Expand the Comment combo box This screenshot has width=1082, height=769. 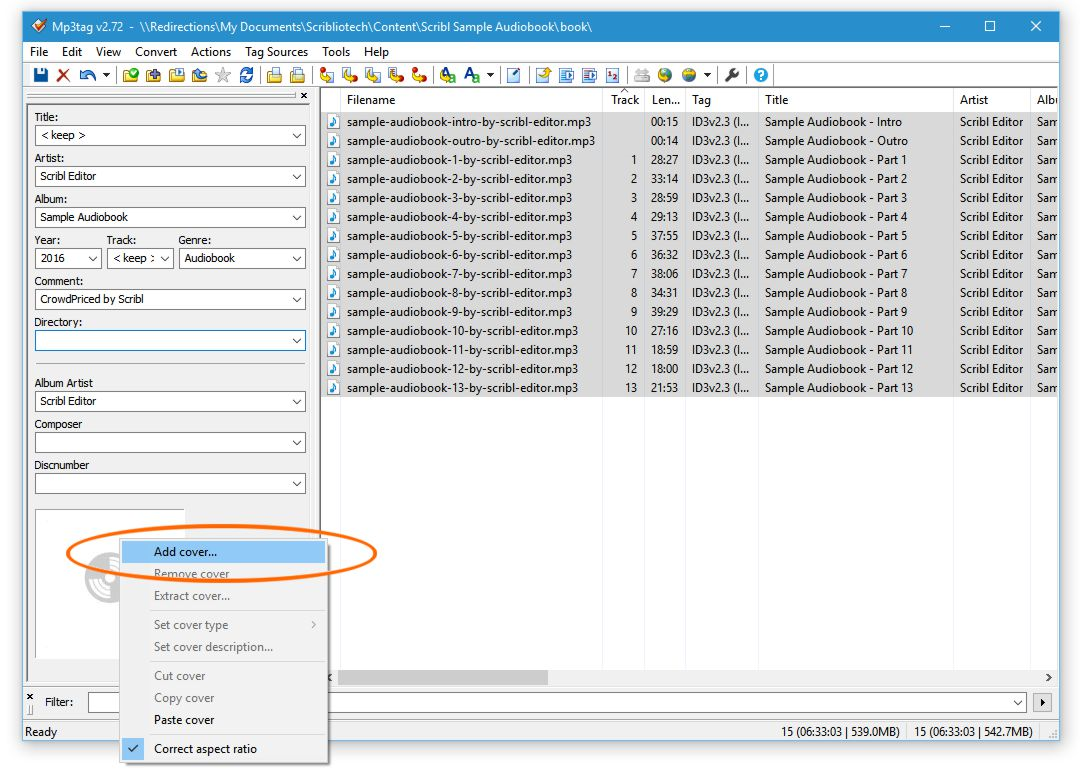coord(297,300)
